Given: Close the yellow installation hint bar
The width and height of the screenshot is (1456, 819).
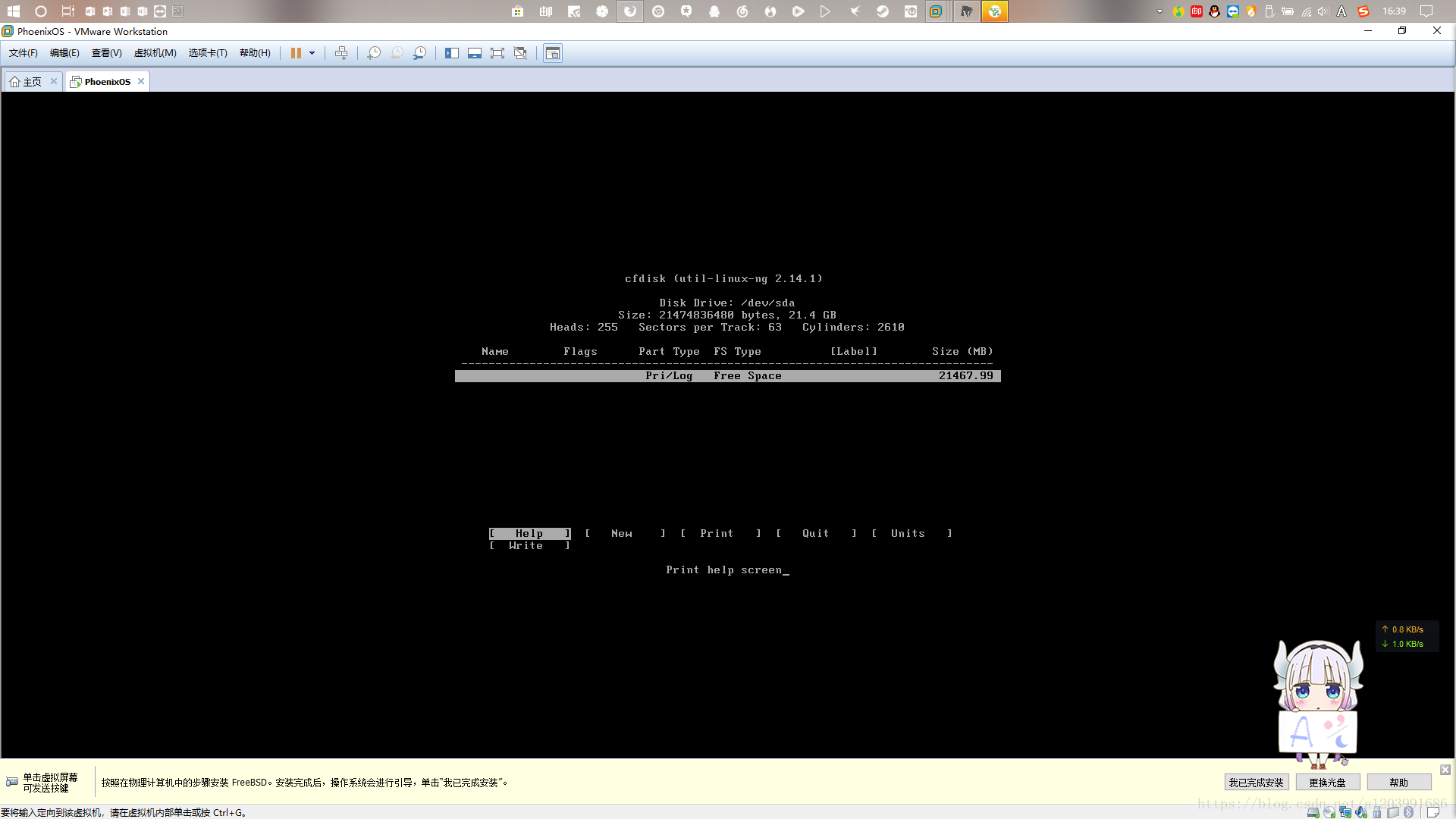Looking at the screenshot, I should [1445, 770].
